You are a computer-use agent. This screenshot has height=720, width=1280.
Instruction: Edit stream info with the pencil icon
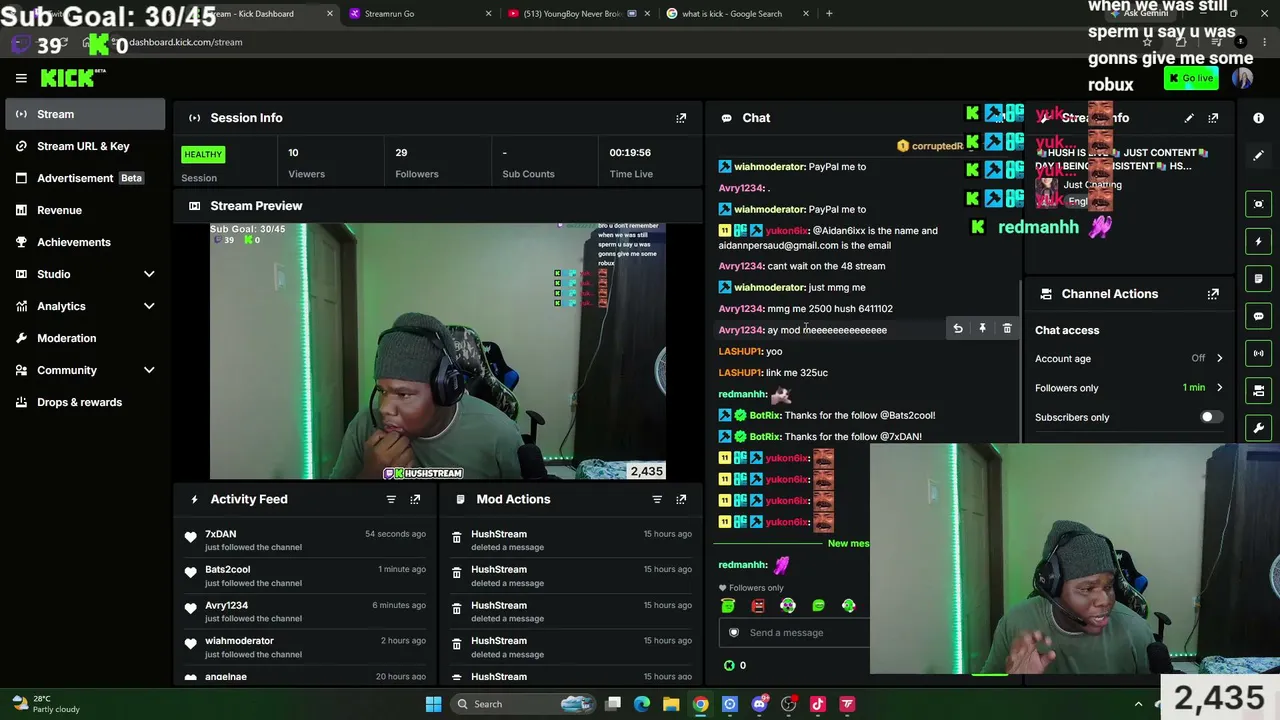(x=1189, y=118)
